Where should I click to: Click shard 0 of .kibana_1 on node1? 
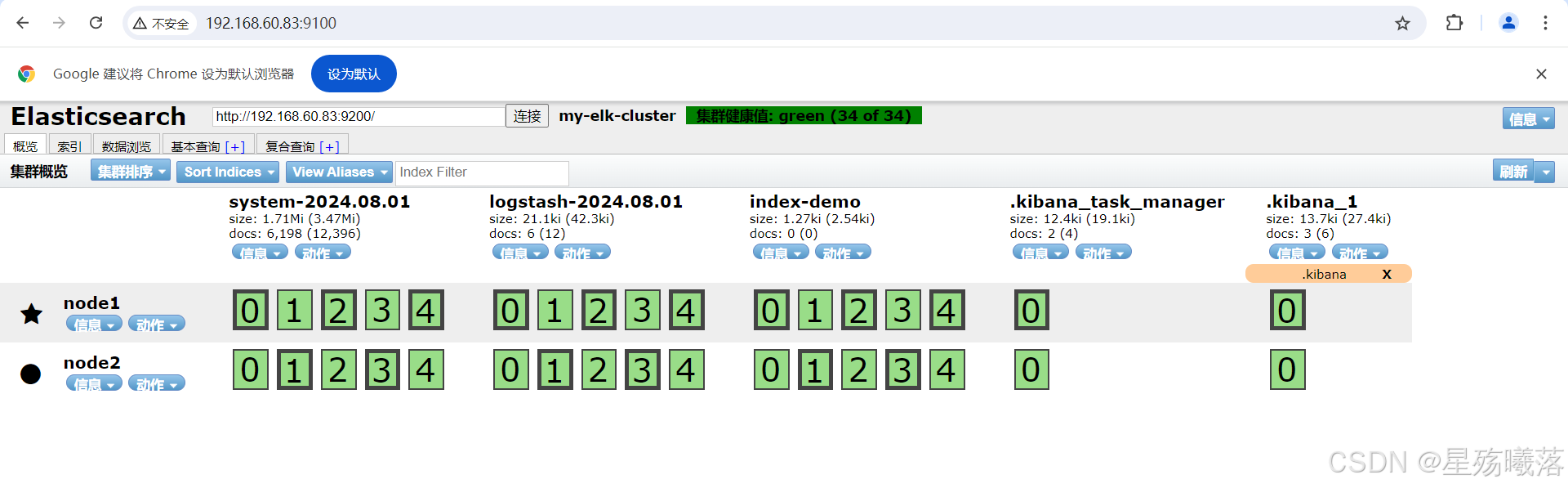point(1288,310)
